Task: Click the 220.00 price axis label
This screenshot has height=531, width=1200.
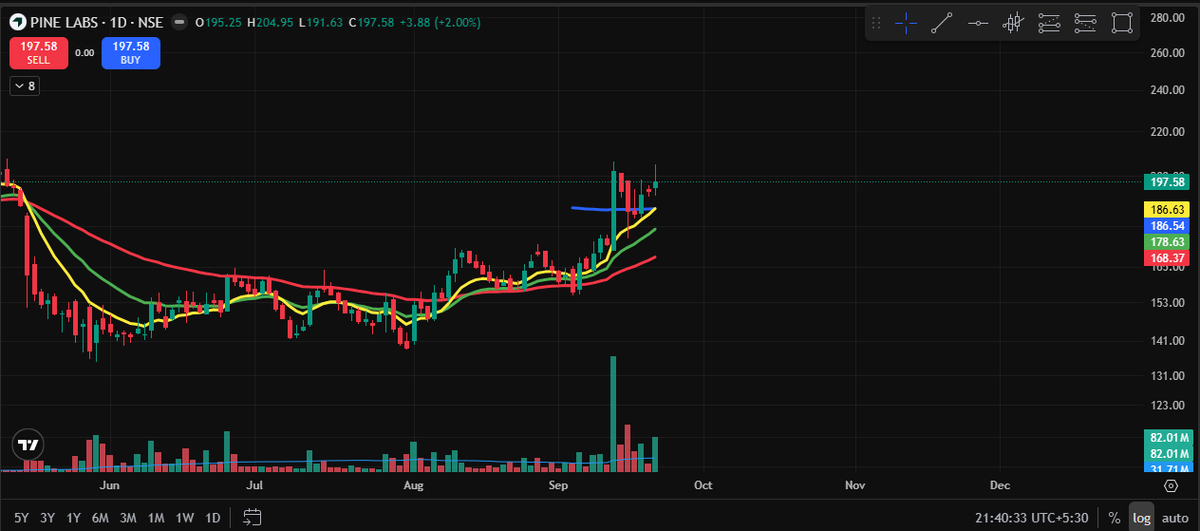Action: point(1166,131)
